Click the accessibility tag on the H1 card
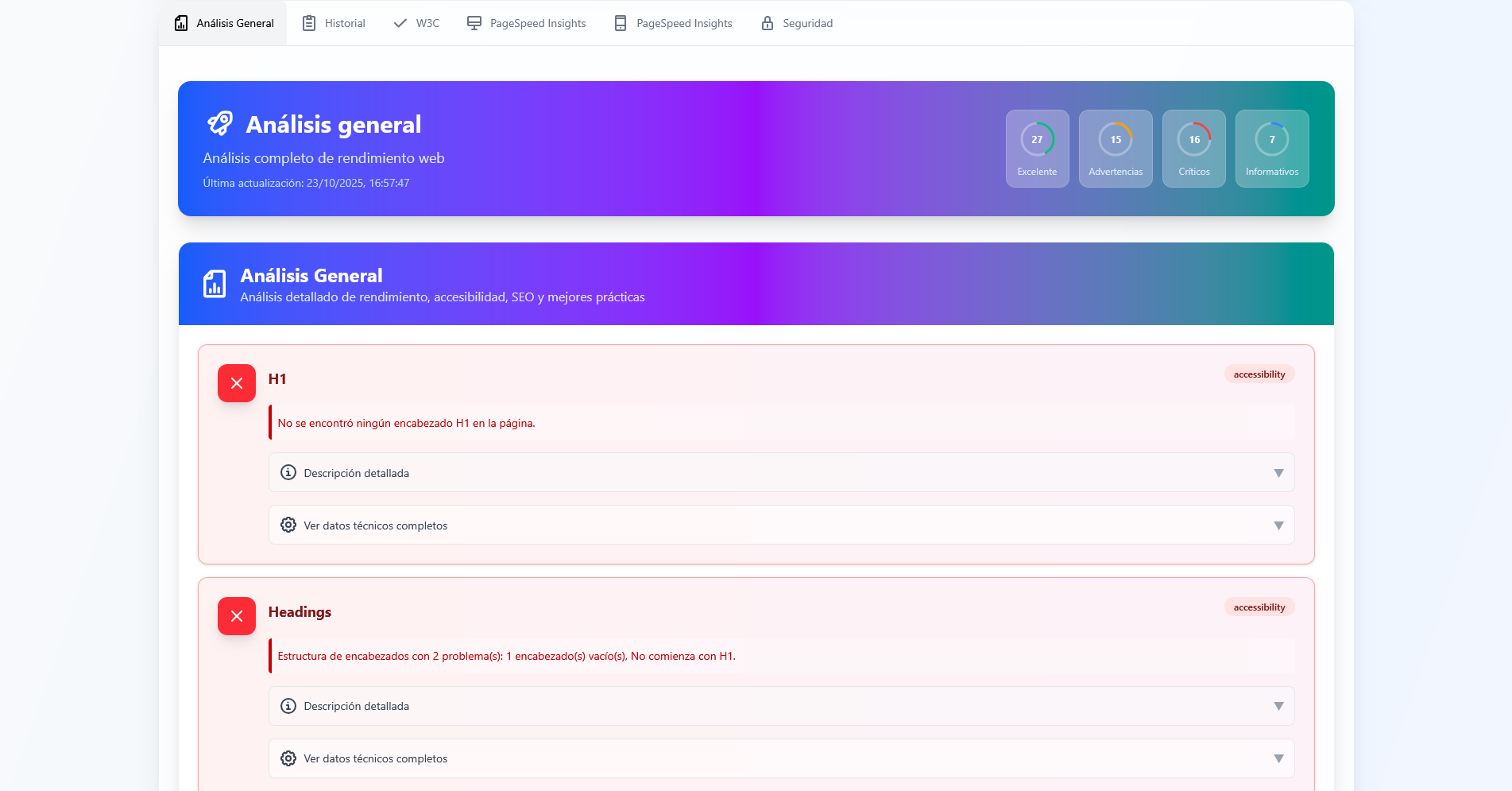This screenshot has height=791, width=1512. [x=1259, y=374]
